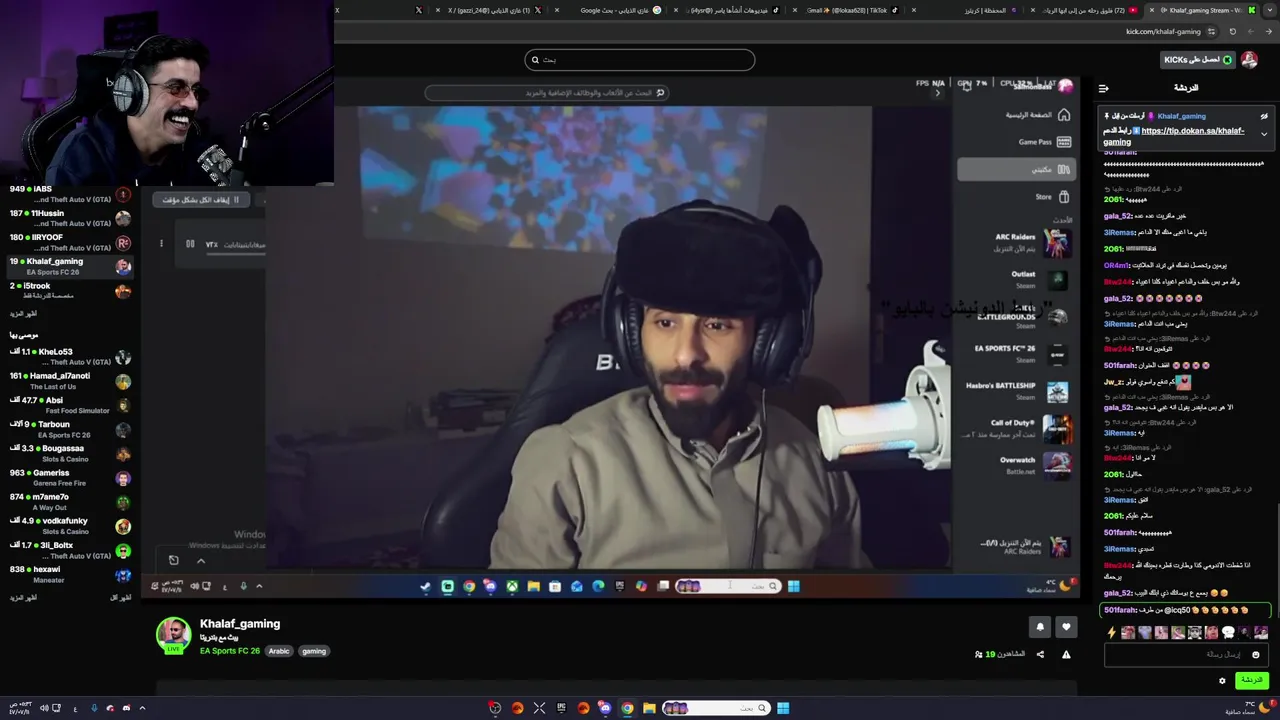
Task: Click the Get KICKs button
Action: point(1197,60)
